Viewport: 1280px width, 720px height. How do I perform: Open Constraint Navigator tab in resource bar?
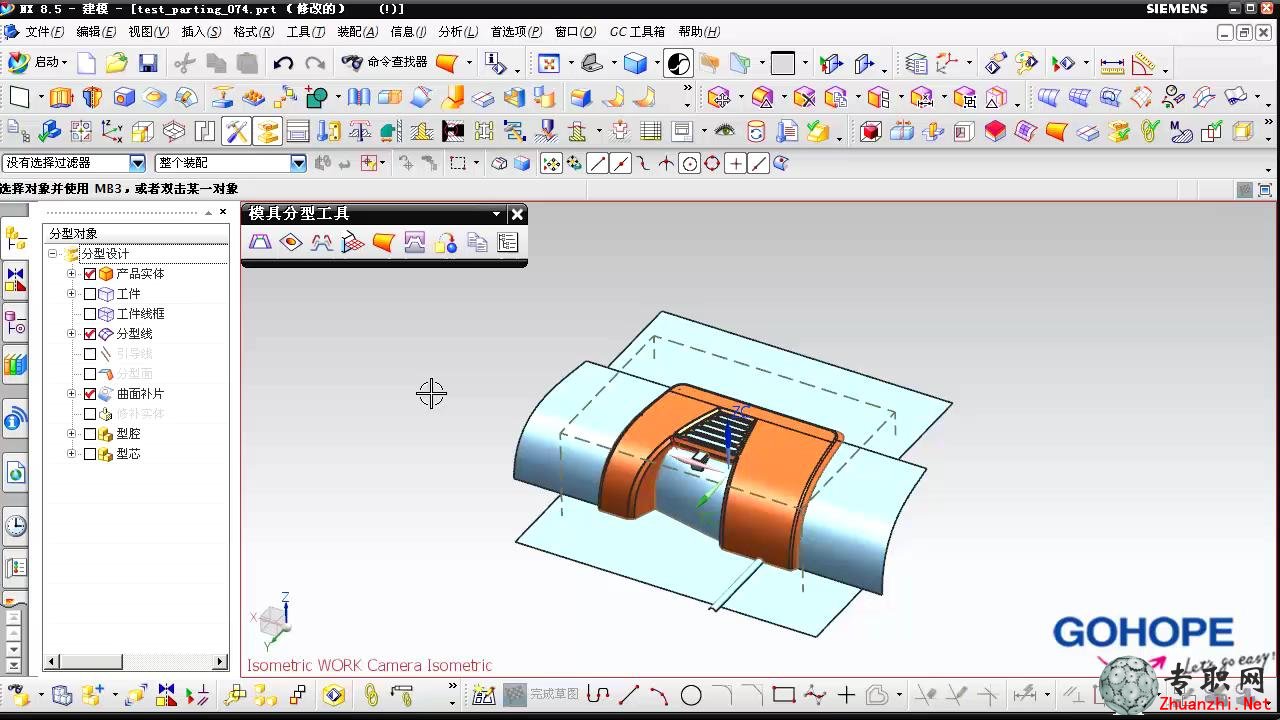point(15,279)
